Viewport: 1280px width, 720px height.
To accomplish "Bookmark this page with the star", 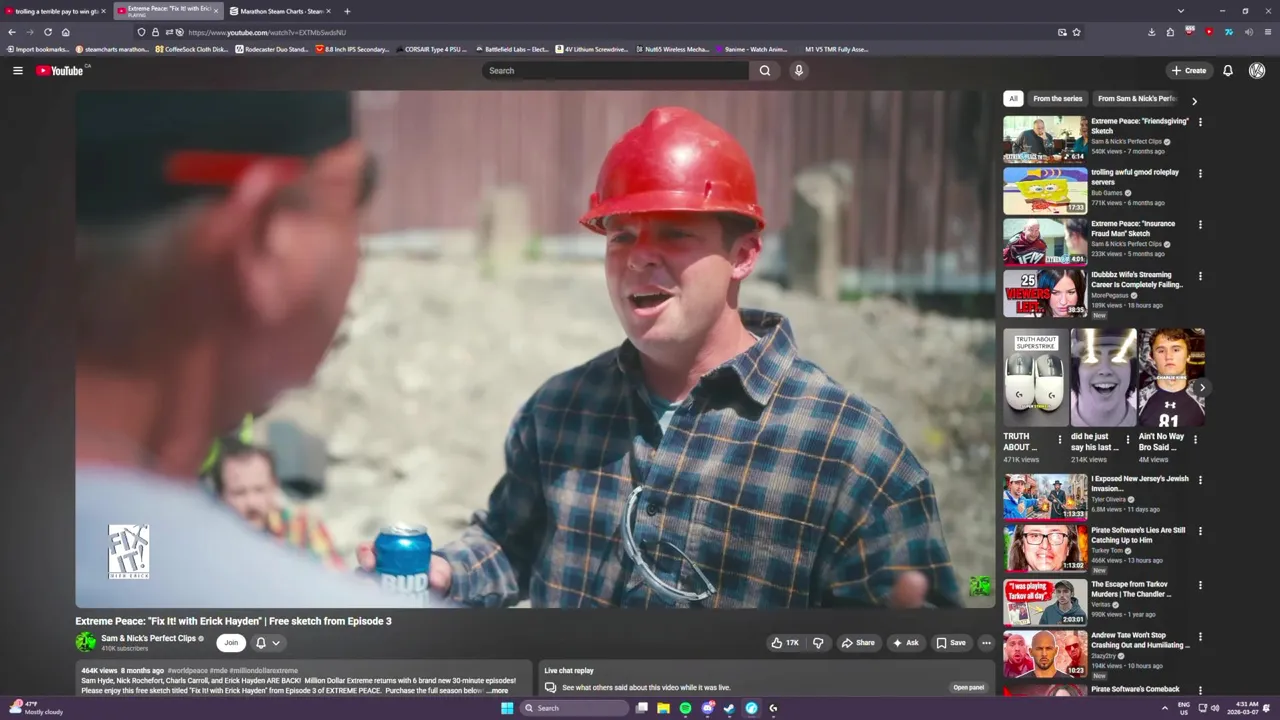I will point(1076,32).
